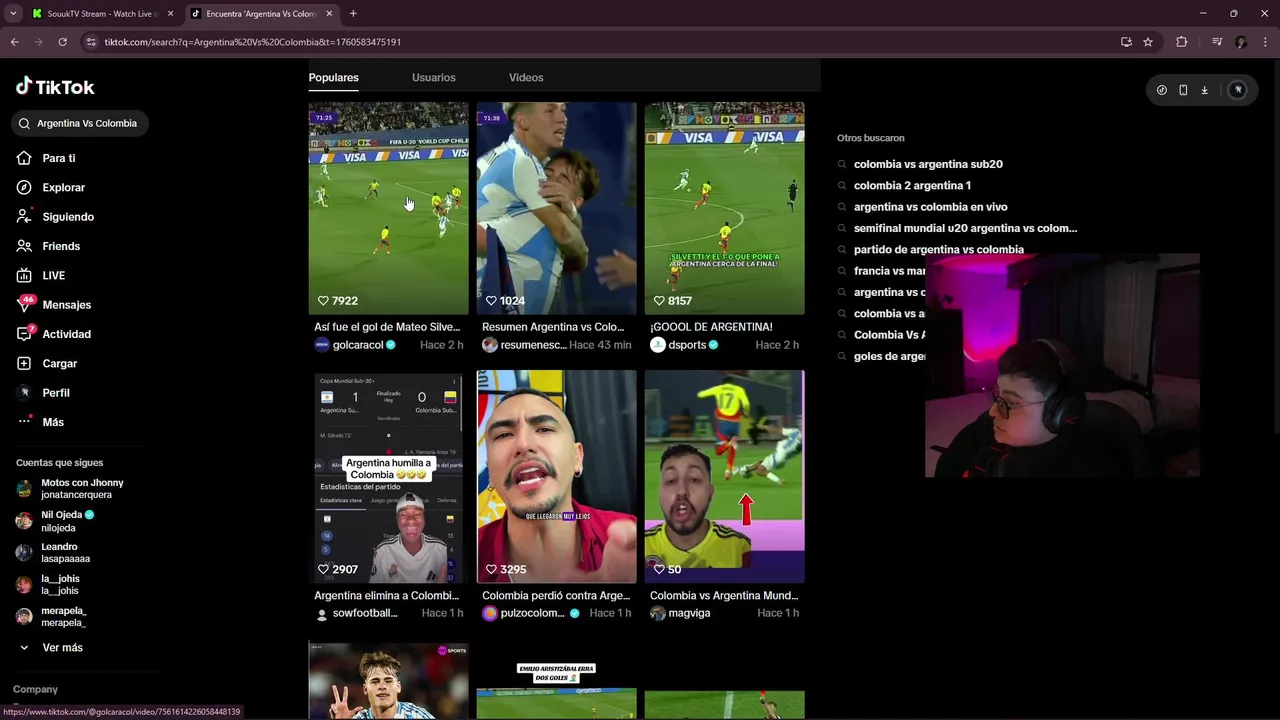Click the TikTok coins icon in floating toolbar
The image size is (1280, 720).
1161,90
